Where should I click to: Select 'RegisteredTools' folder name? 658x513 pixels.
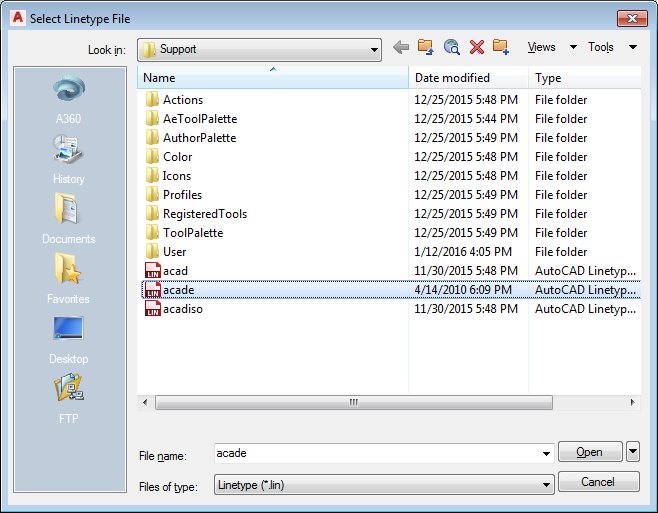(205, 213)
